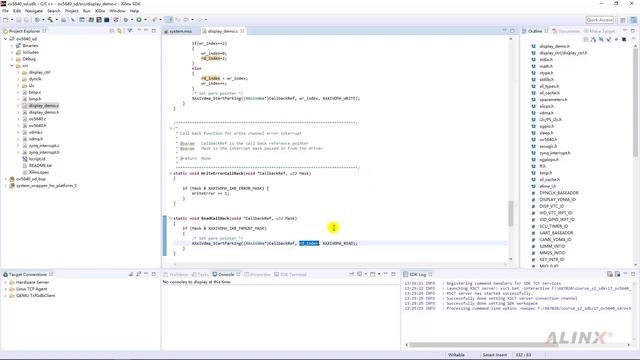
Task: Toggle Hide Static Members in Outline toolbar
Action: 609,39
